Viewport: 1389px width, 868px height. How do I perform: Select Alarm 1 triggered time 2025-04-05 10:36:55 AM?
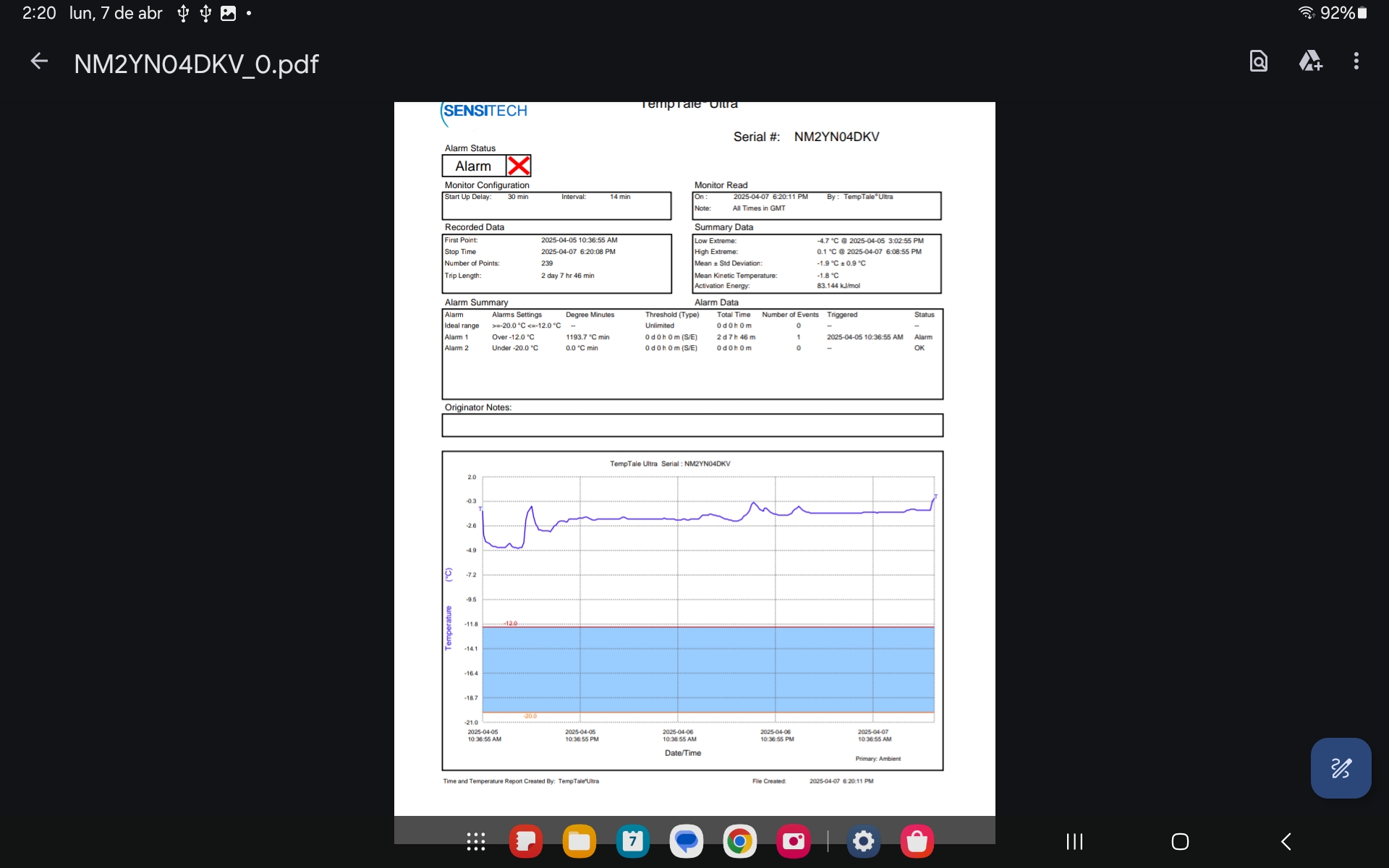865,337
